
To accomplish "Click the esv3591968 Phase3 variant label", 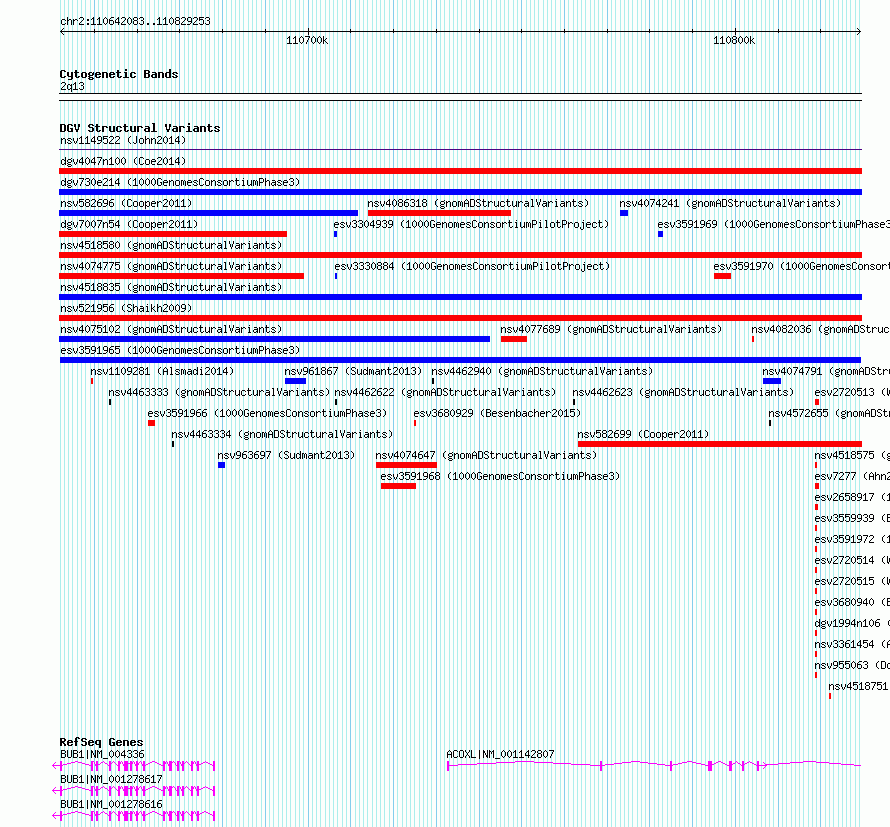I will pos(500,476).
